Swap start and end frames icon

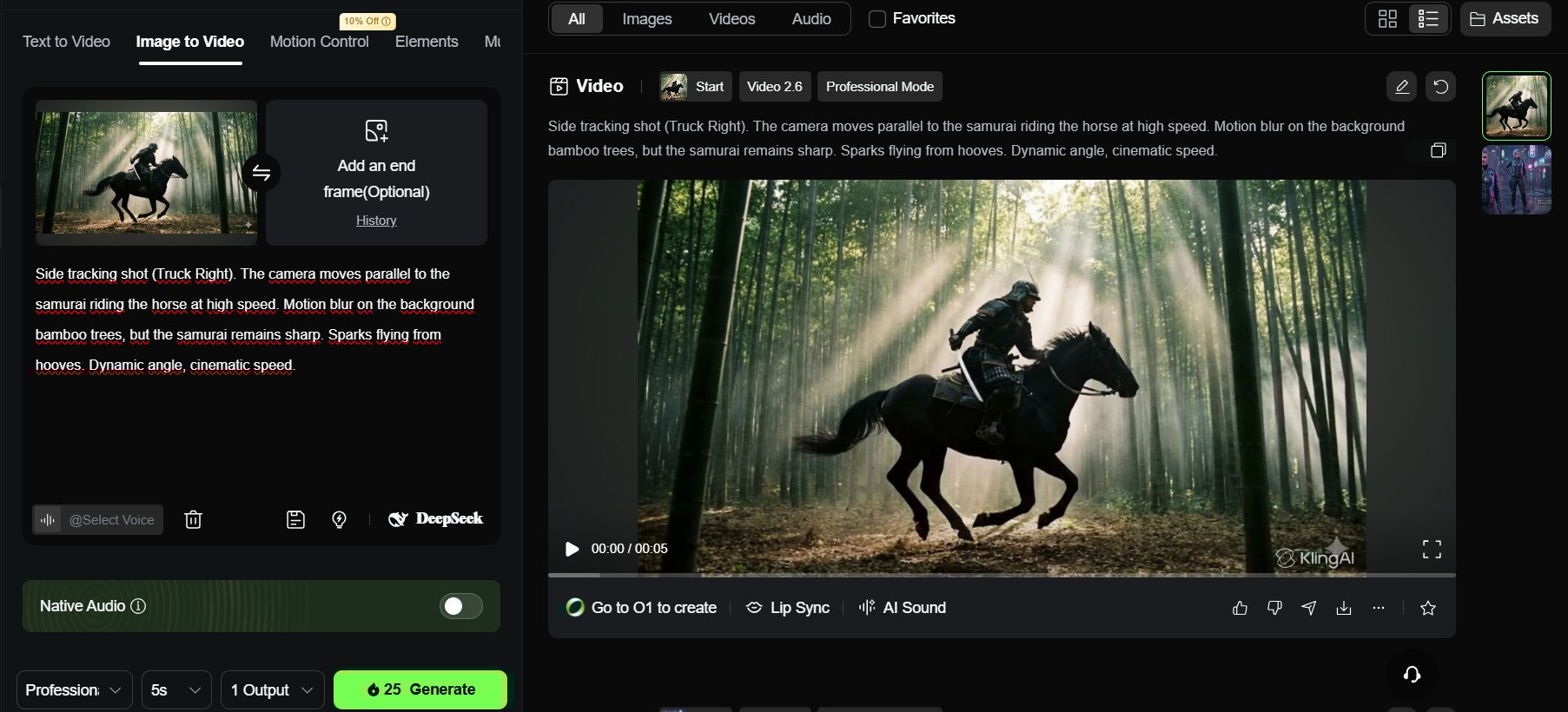point(261,174)
